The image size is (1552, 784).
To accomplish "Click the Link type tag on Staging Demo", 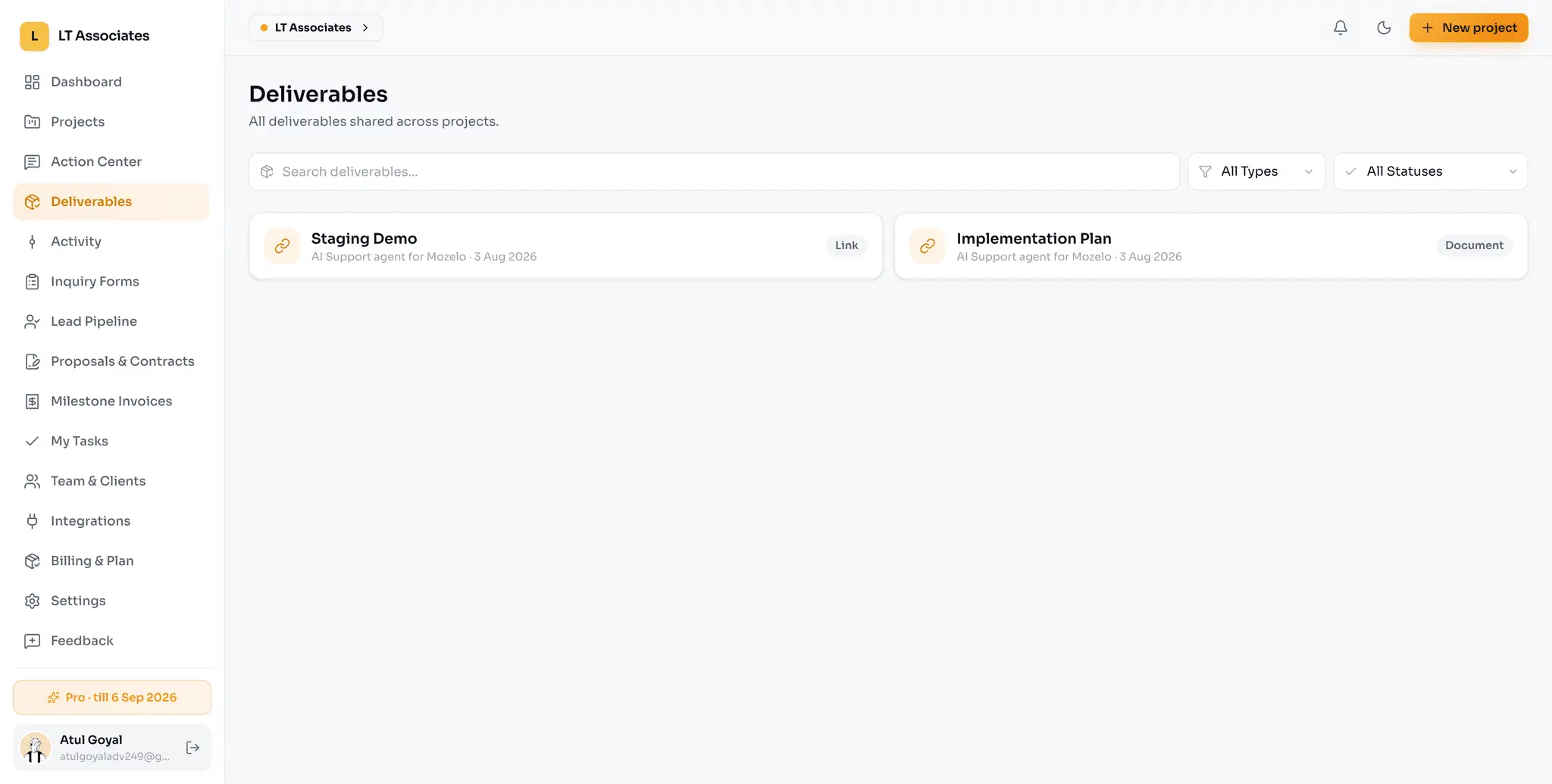I will click(846, 245).
